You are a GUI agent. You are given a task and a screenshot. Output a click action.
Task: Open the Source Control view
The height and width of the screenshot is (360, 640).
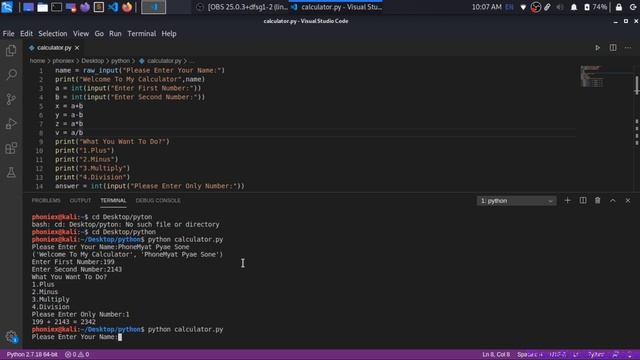coord(11,99)
